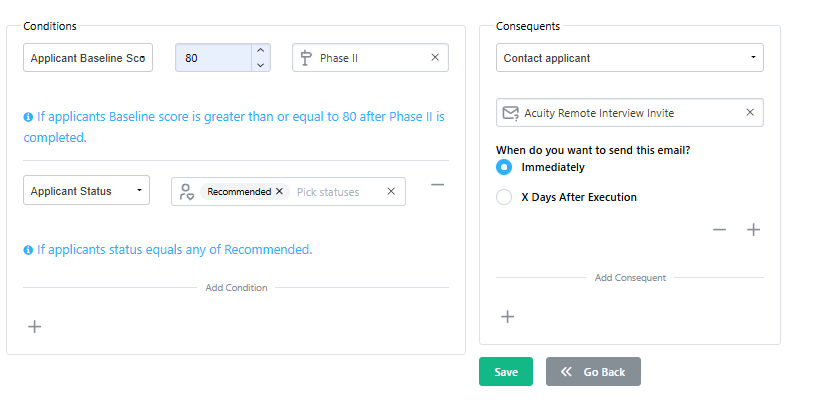
Task: Click the Go Back button
Action: tap(593, 372)
